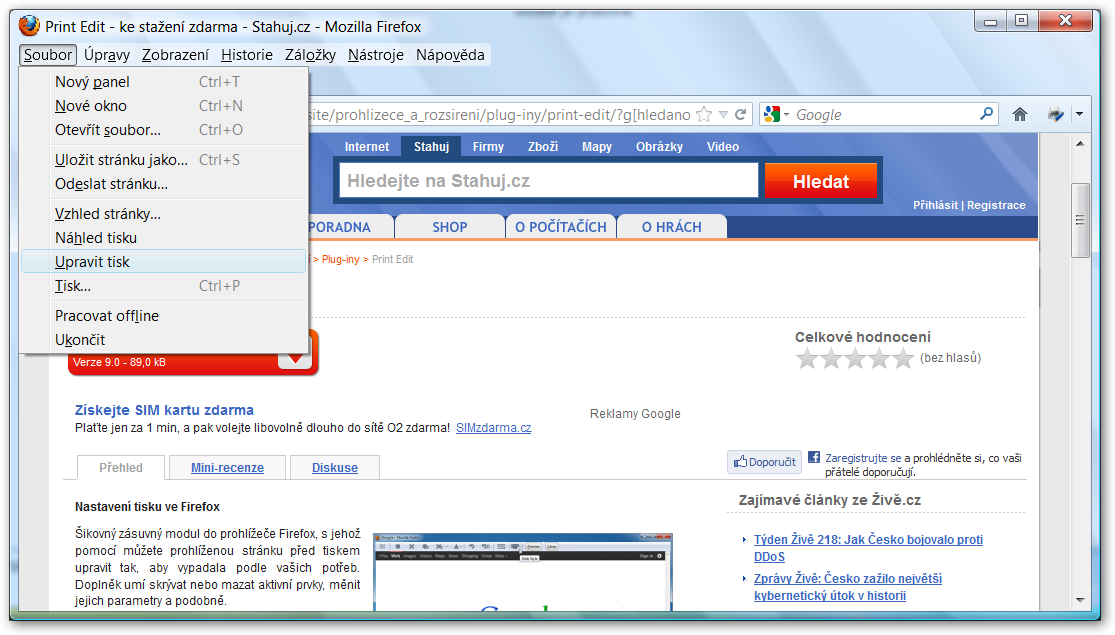Open the SHOP tab
The image size is (1115, 635).
(449, 227)
